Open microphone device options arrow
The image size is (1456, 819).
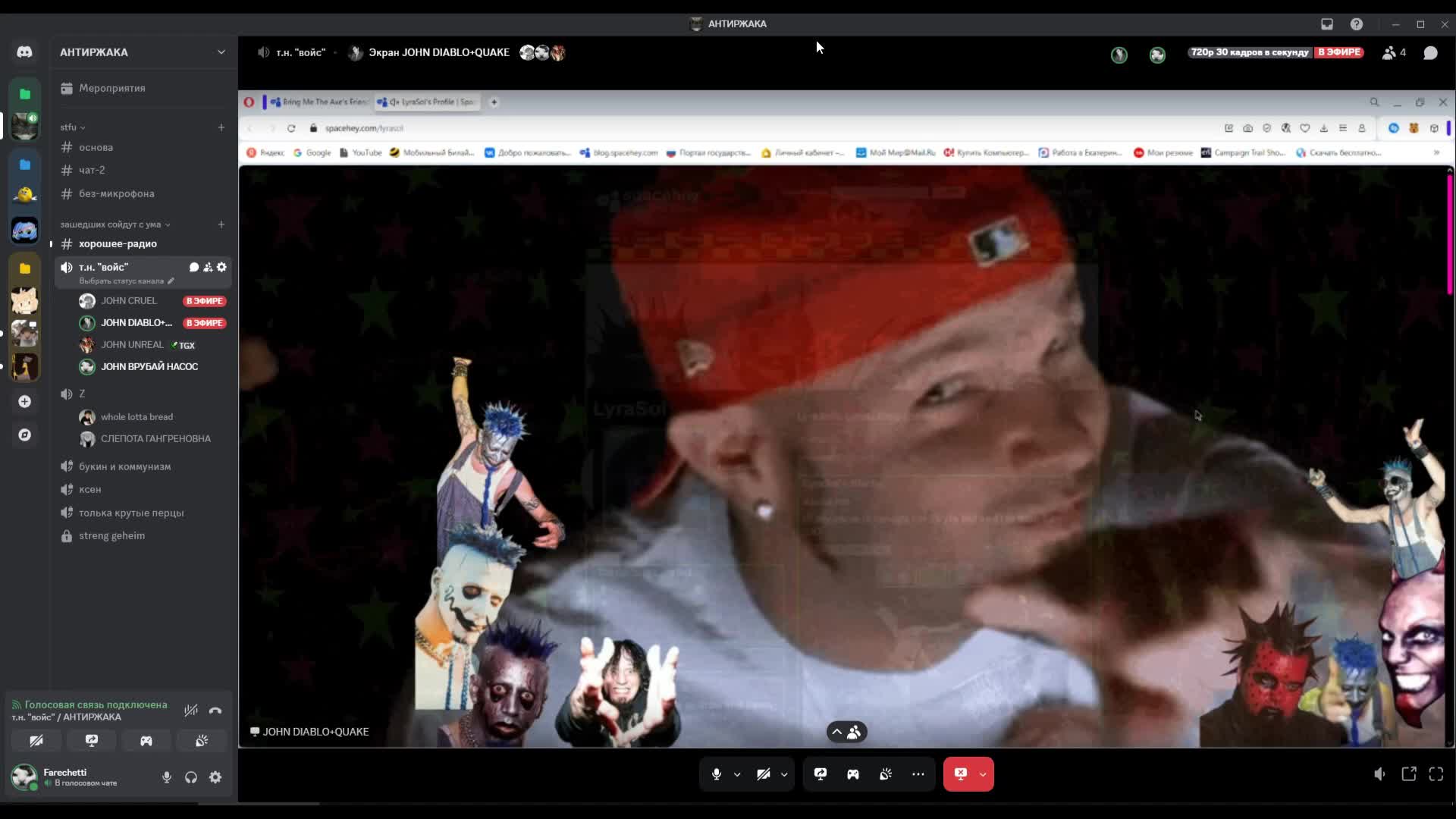(737, 774)
